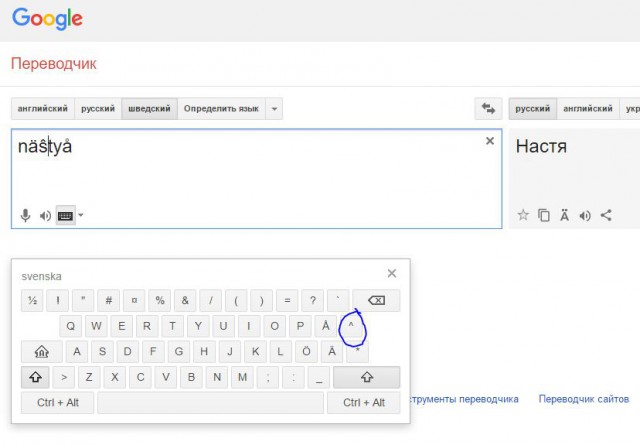
Task: Show transliteration with the Ä icon
Action: (x=564, y=215)
